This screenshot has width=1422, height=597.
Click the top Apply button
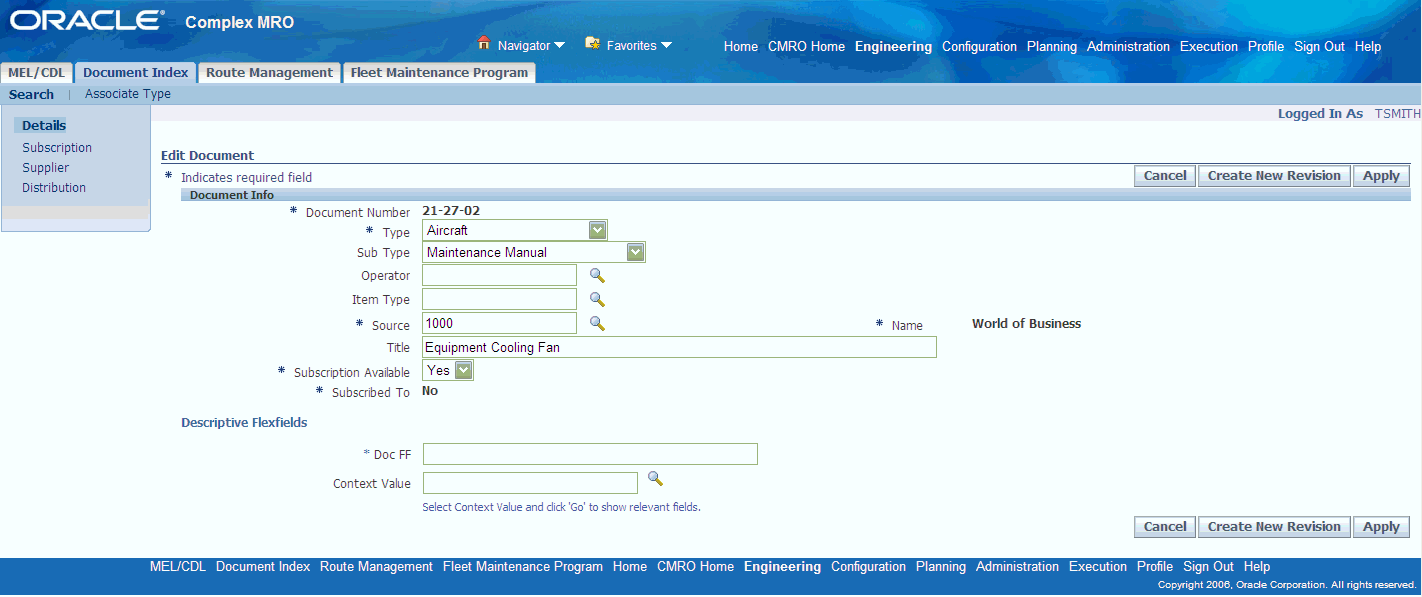[x=1381, y=176]
